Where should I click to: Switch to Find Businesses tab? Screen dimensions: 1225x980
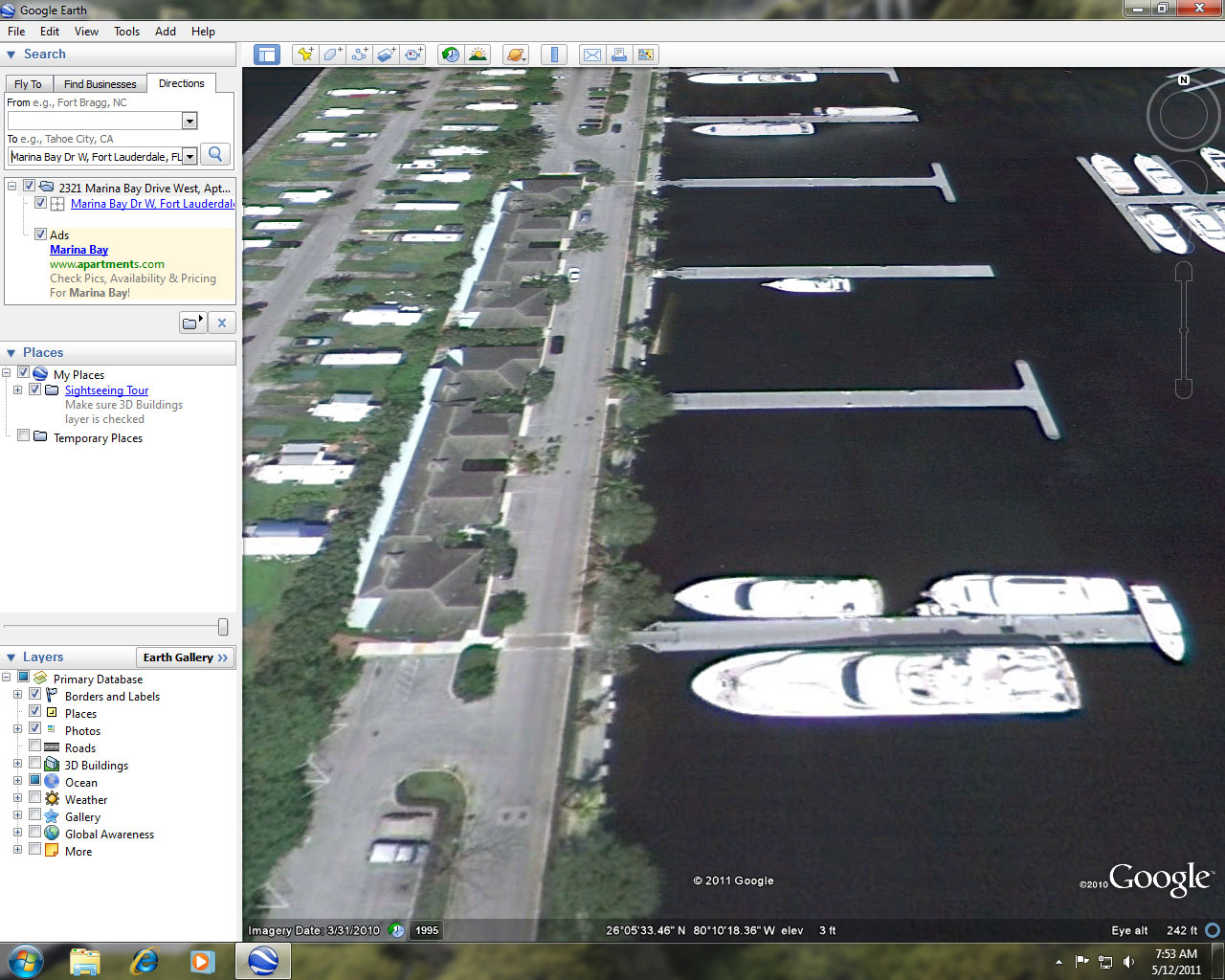click(100, 84)
